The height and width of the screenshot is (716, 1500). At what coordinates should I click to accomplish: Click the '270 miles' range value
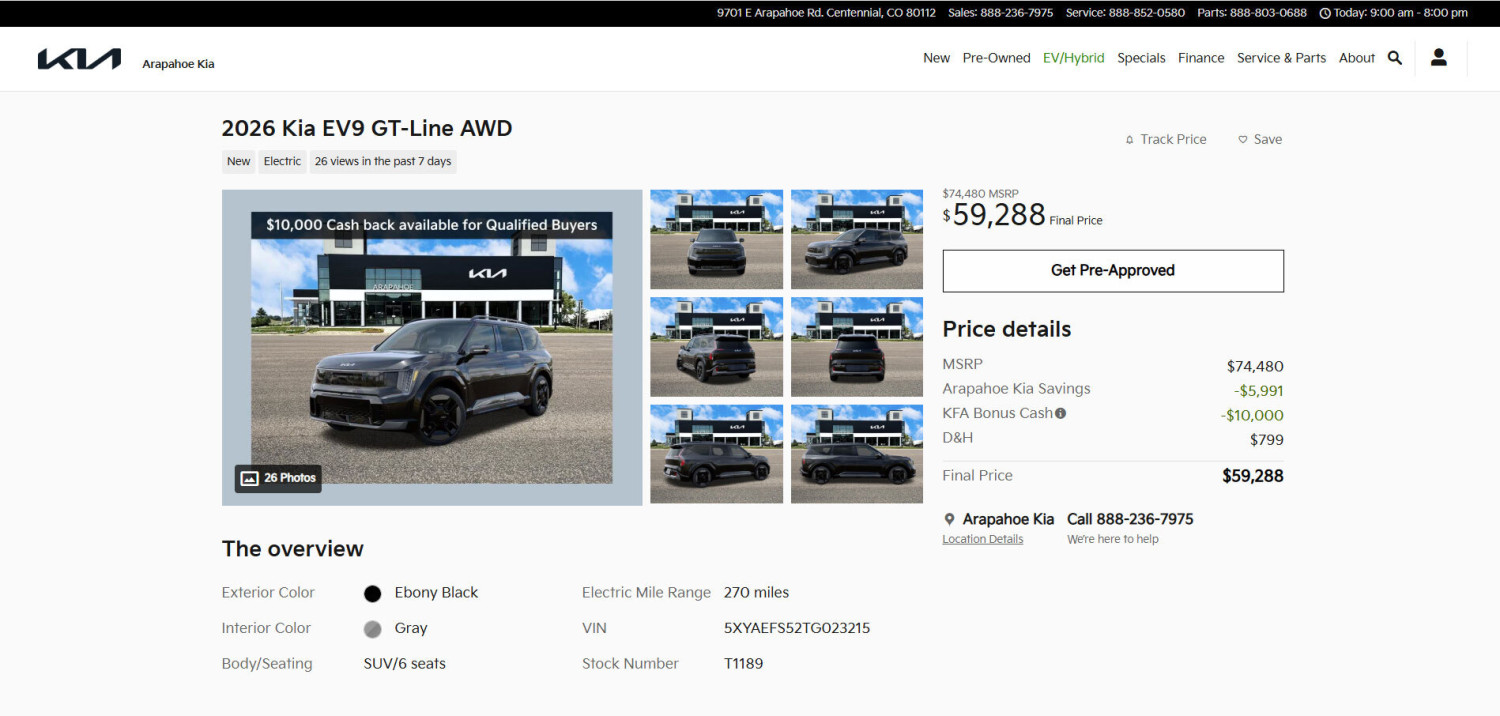click(x=756, y=592)
